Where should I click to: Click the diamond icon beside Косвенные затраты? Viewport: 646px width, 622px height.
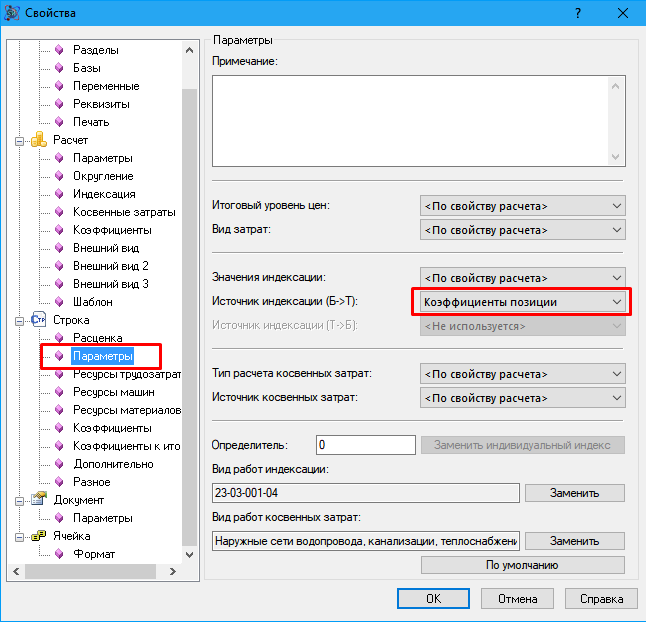59,212
